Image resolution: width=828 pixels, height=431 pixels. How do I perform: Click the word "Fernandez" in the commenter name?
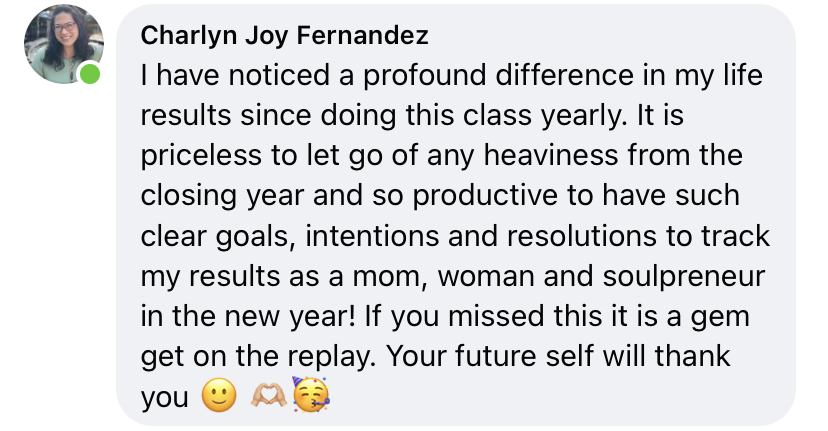click(x=362, y=35)
